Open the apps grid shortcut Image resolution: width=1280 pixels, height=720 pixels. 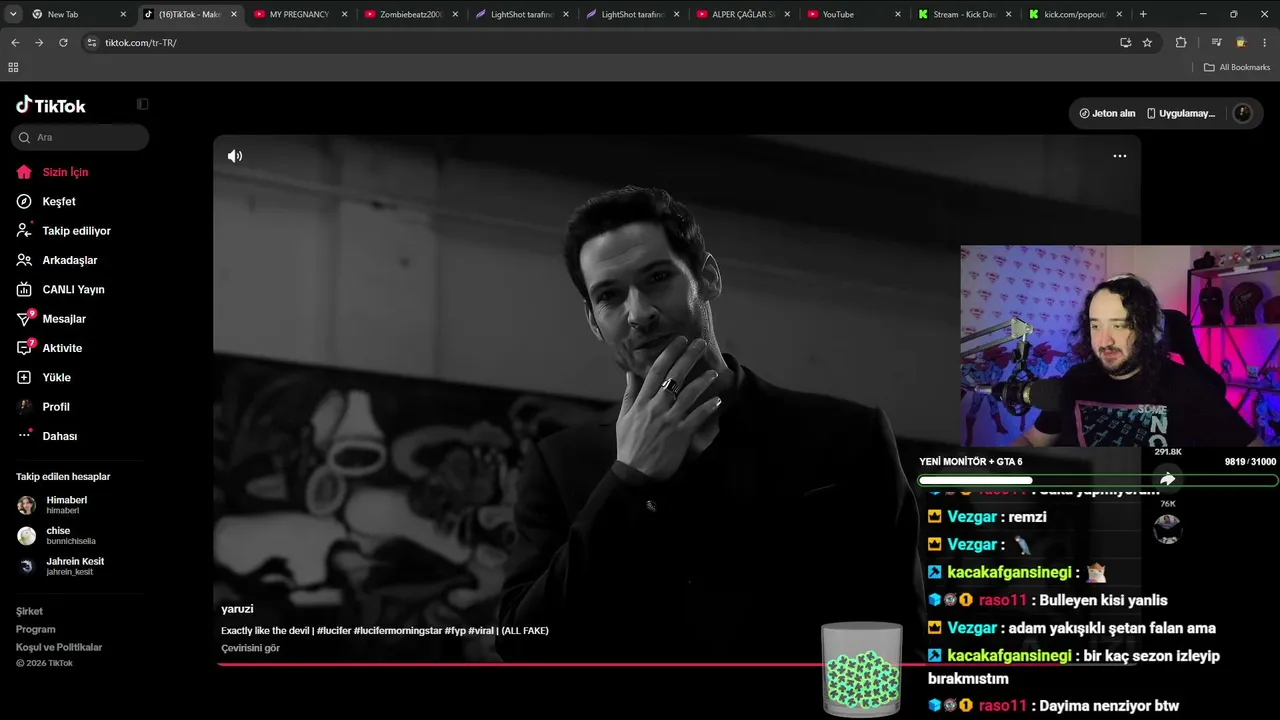(x=13, y=67)
